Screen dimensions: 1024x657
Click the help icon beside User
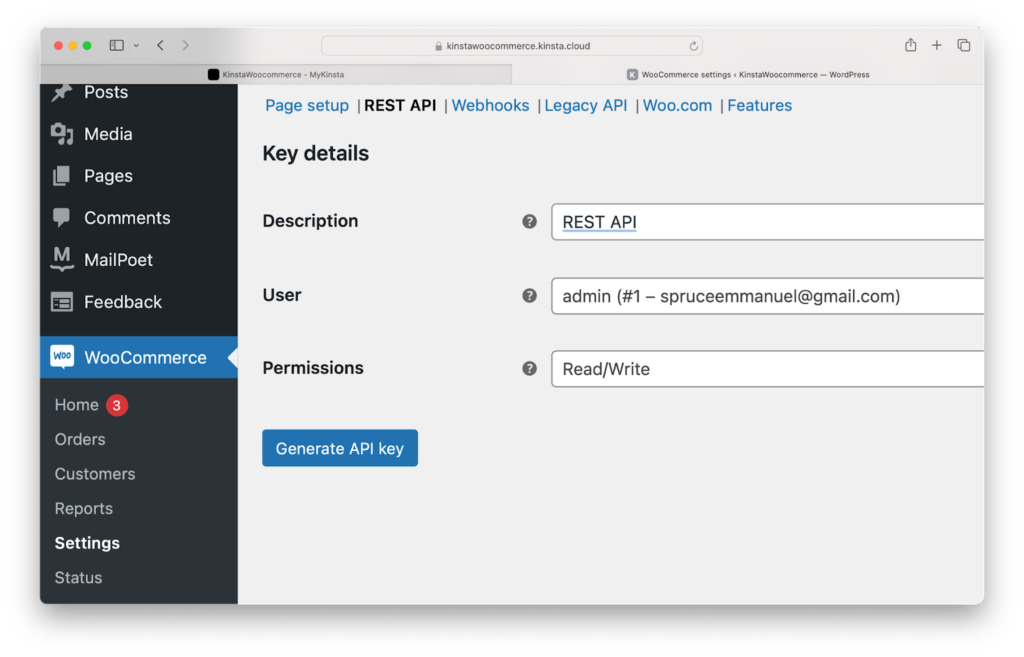(x=530, y=295)
